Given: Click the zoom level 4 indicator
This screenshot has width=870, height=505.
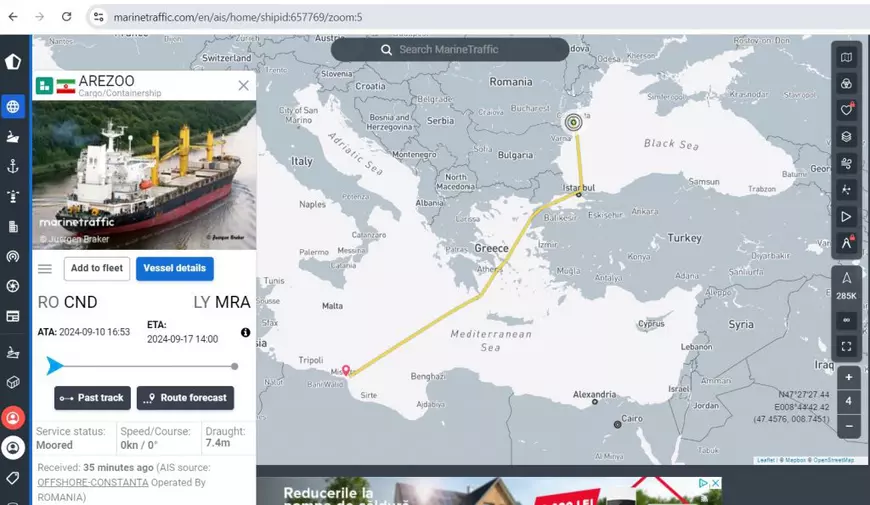Looking at the screenshot, I should [848, 402].
